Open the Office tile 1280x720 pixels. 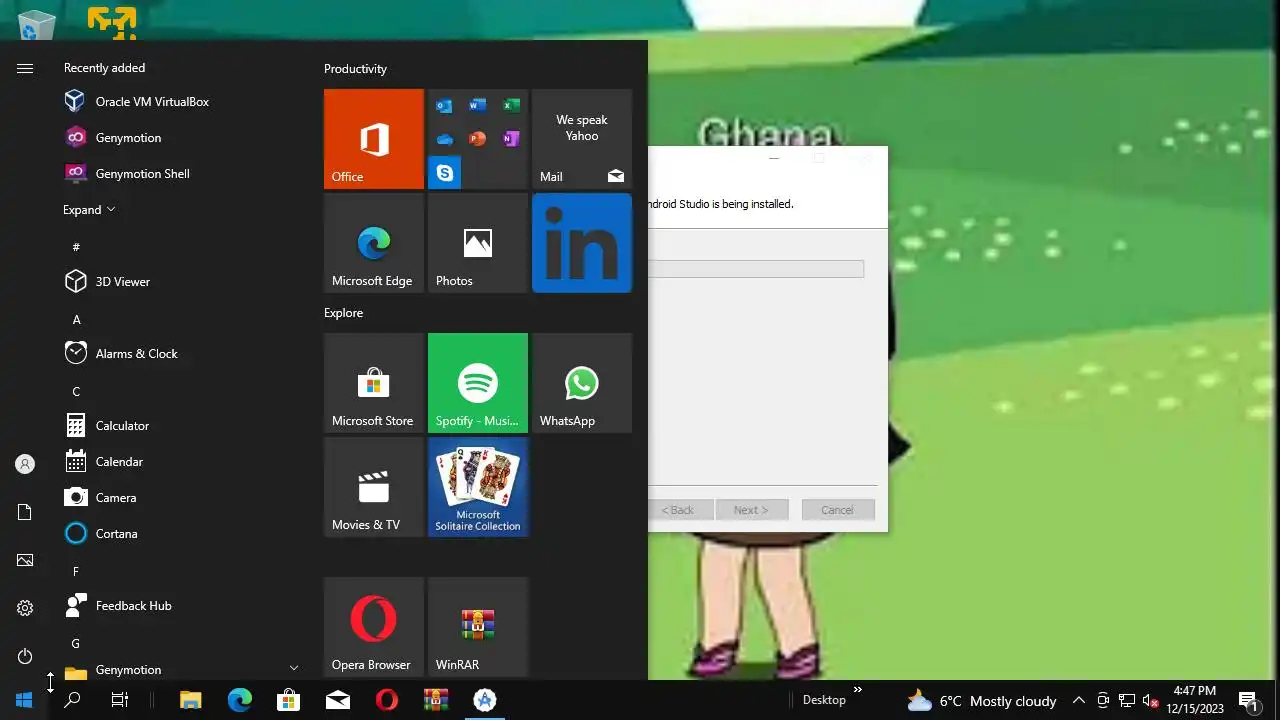[374, 139]
